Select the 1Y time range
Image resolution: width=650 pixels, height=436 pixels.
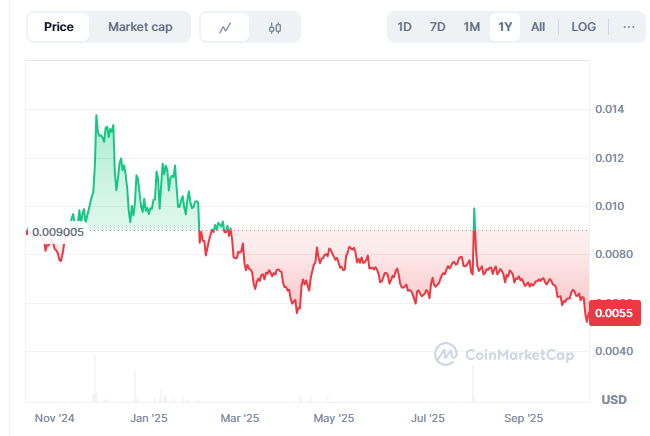point(505,27)
